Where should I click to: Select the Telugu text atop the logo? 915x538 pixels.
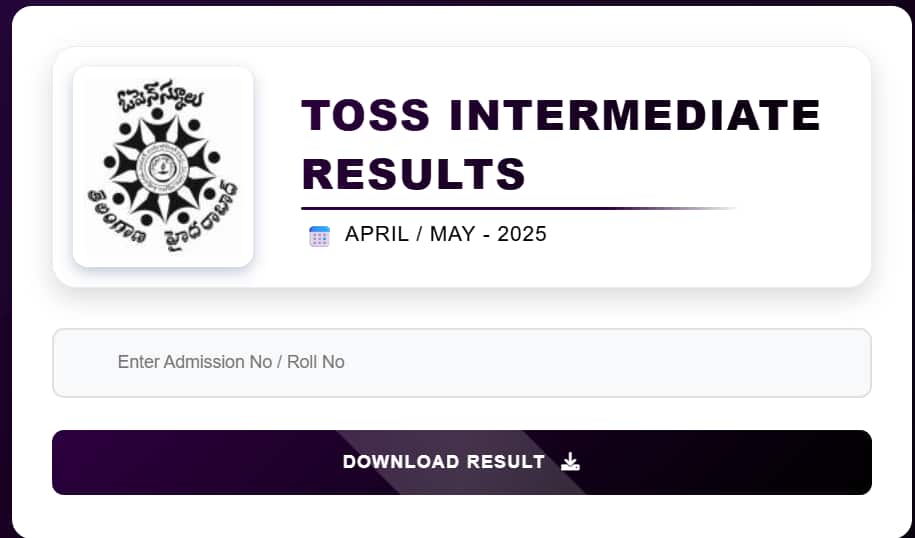point(160,96)
